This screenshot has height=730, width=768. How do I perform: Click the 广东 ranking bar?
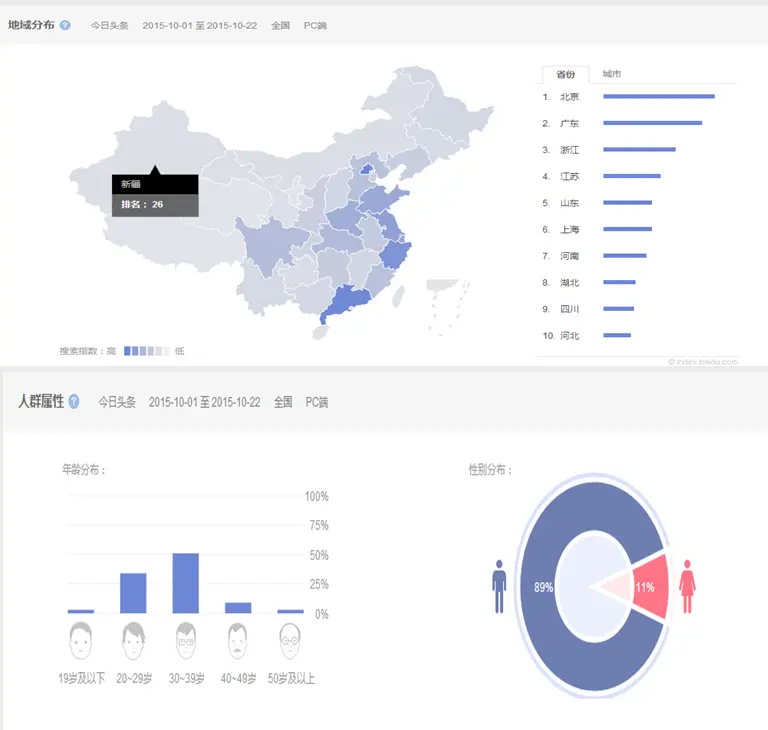pyautogui.click(x=652, y=123)
